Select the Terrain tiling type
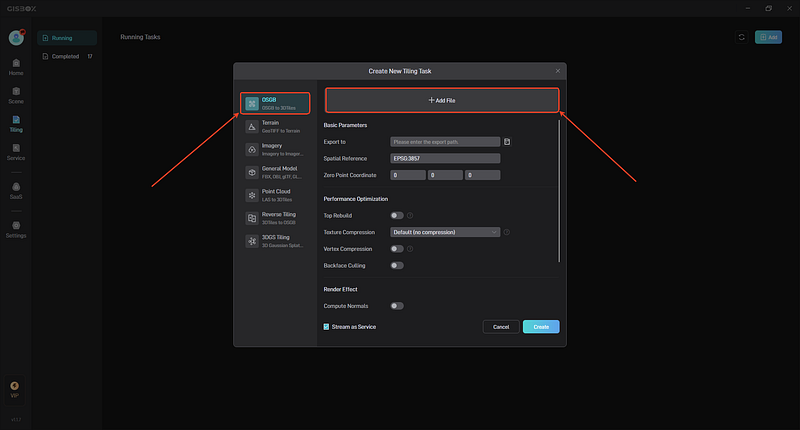The image size is (800, 430). point(275,127)
